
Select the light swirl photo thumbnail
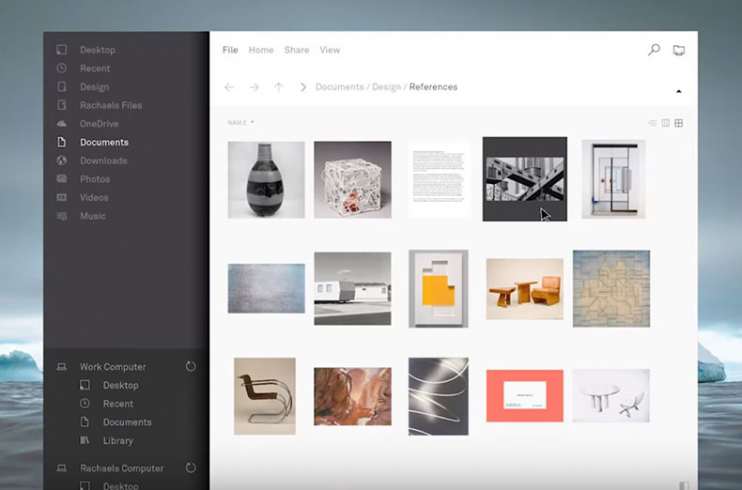tap(439, 396)
